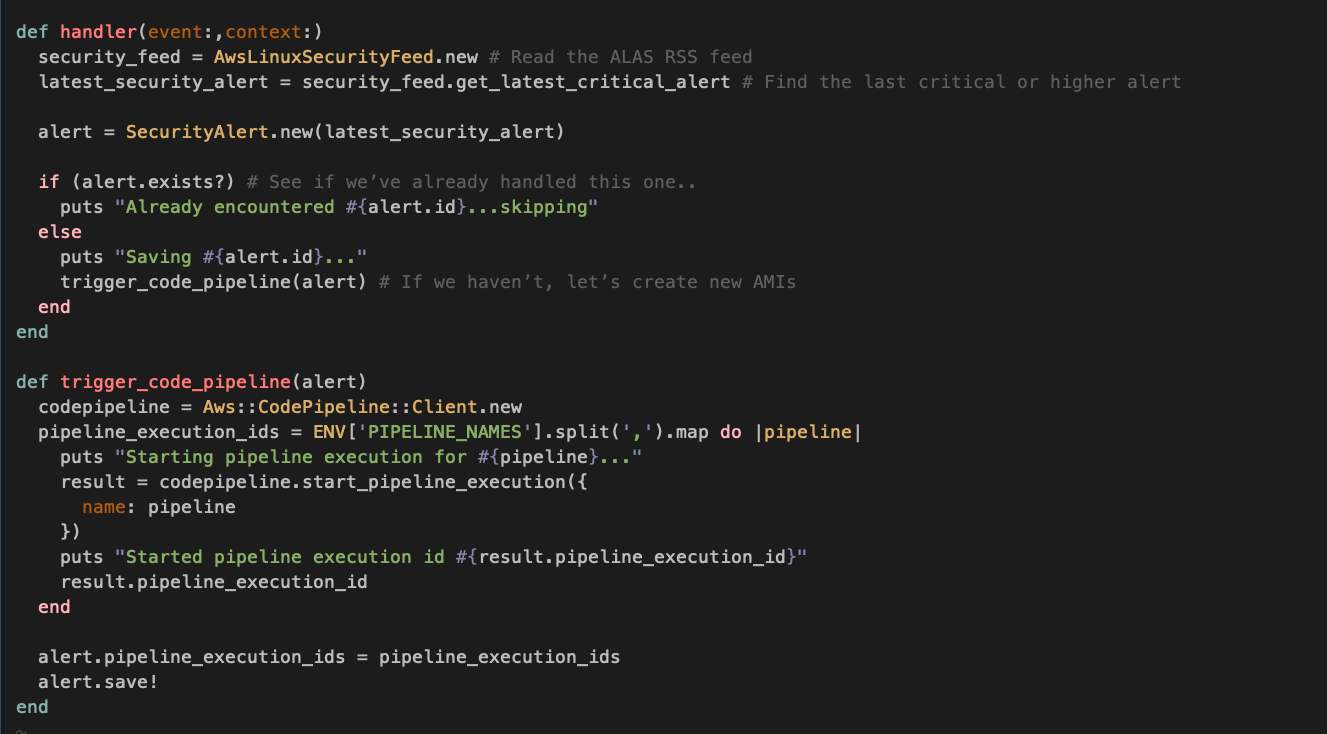Click the alert.save! line

tap(98, 682)
